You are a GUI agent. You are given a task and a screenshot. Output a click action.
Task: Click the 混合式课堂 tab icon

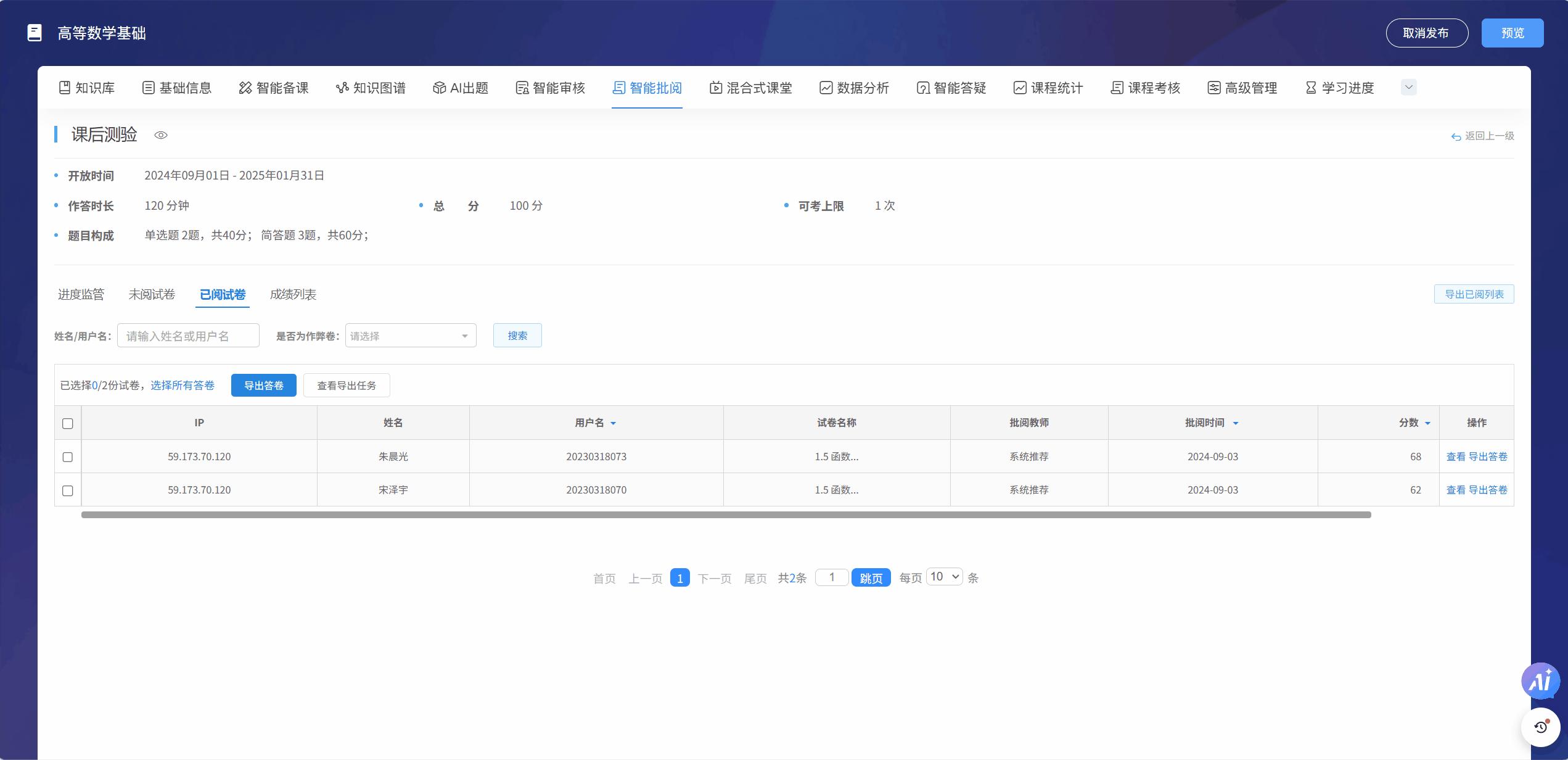click(x=715, y=88)
